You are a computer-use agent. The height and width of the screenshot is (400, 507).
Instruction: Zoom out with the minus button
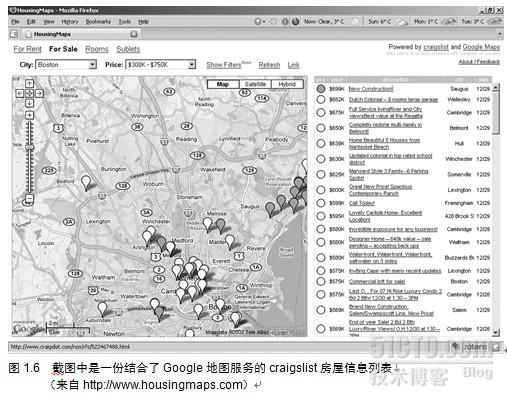(x=29, y=199)
